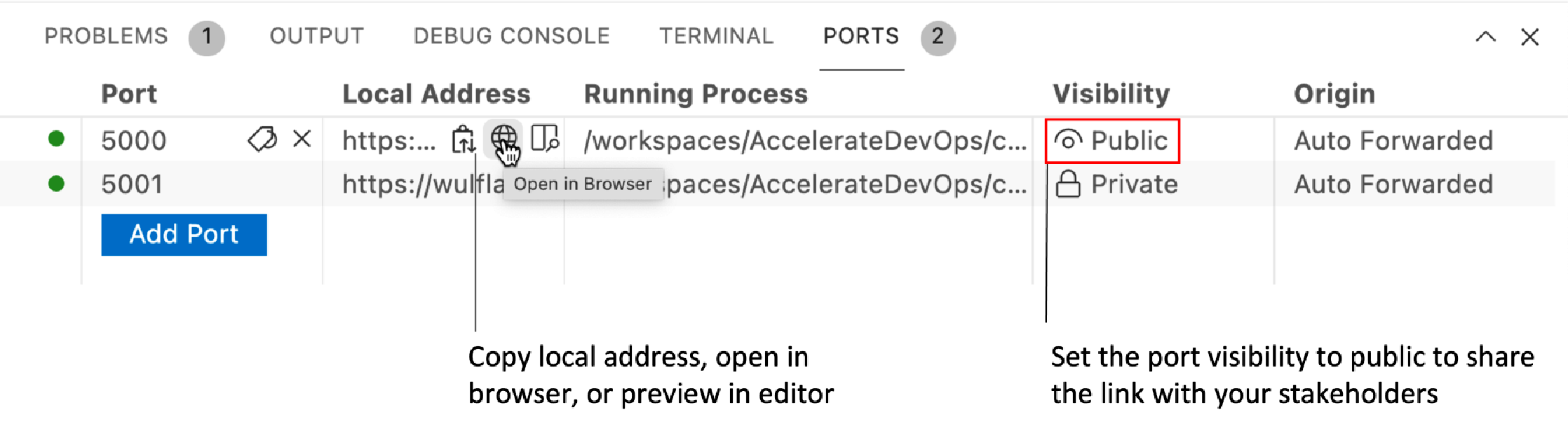Open the TERMINAL tab
This screenshot has height=431, width=1568.
(x=717, y=36)
